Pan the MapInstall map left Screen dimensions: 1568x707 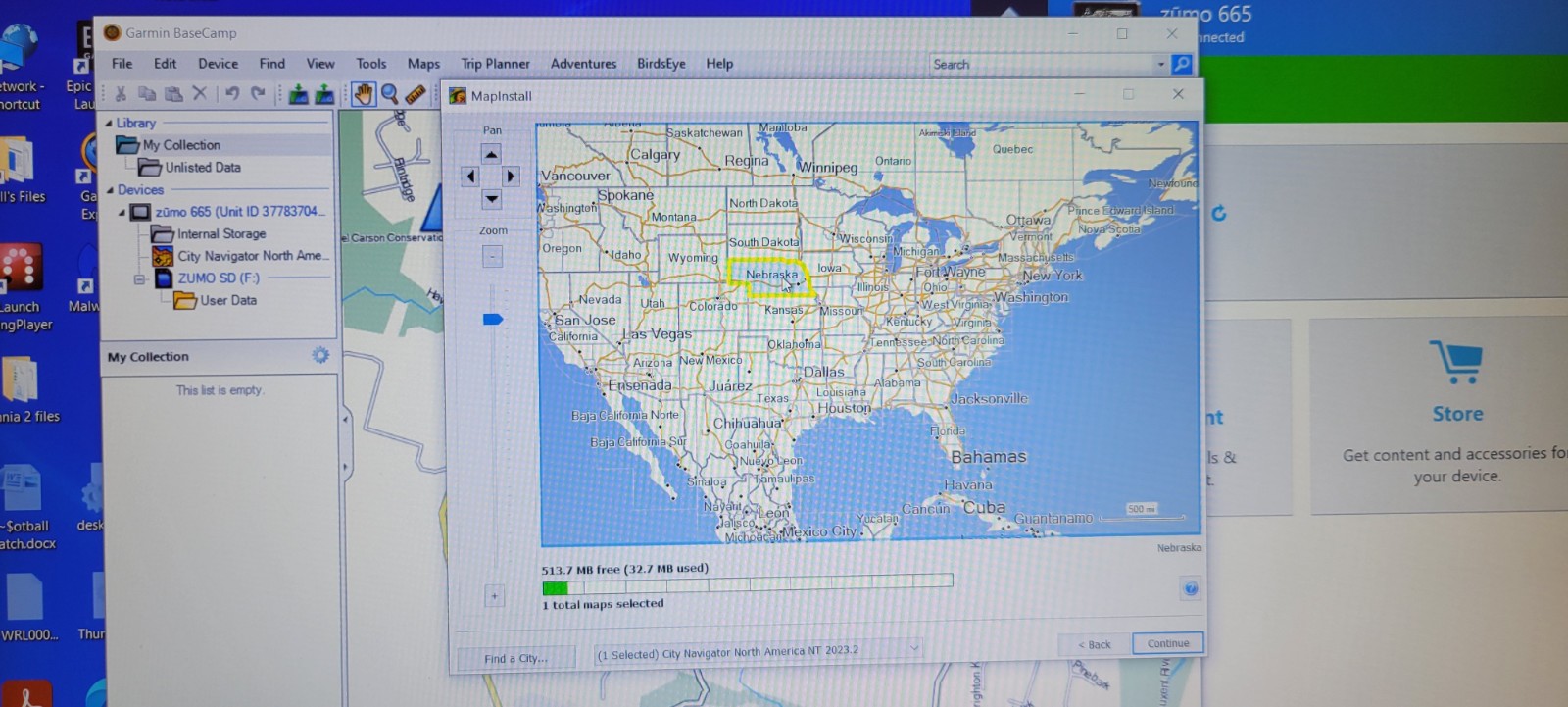[x=471, y=177]
